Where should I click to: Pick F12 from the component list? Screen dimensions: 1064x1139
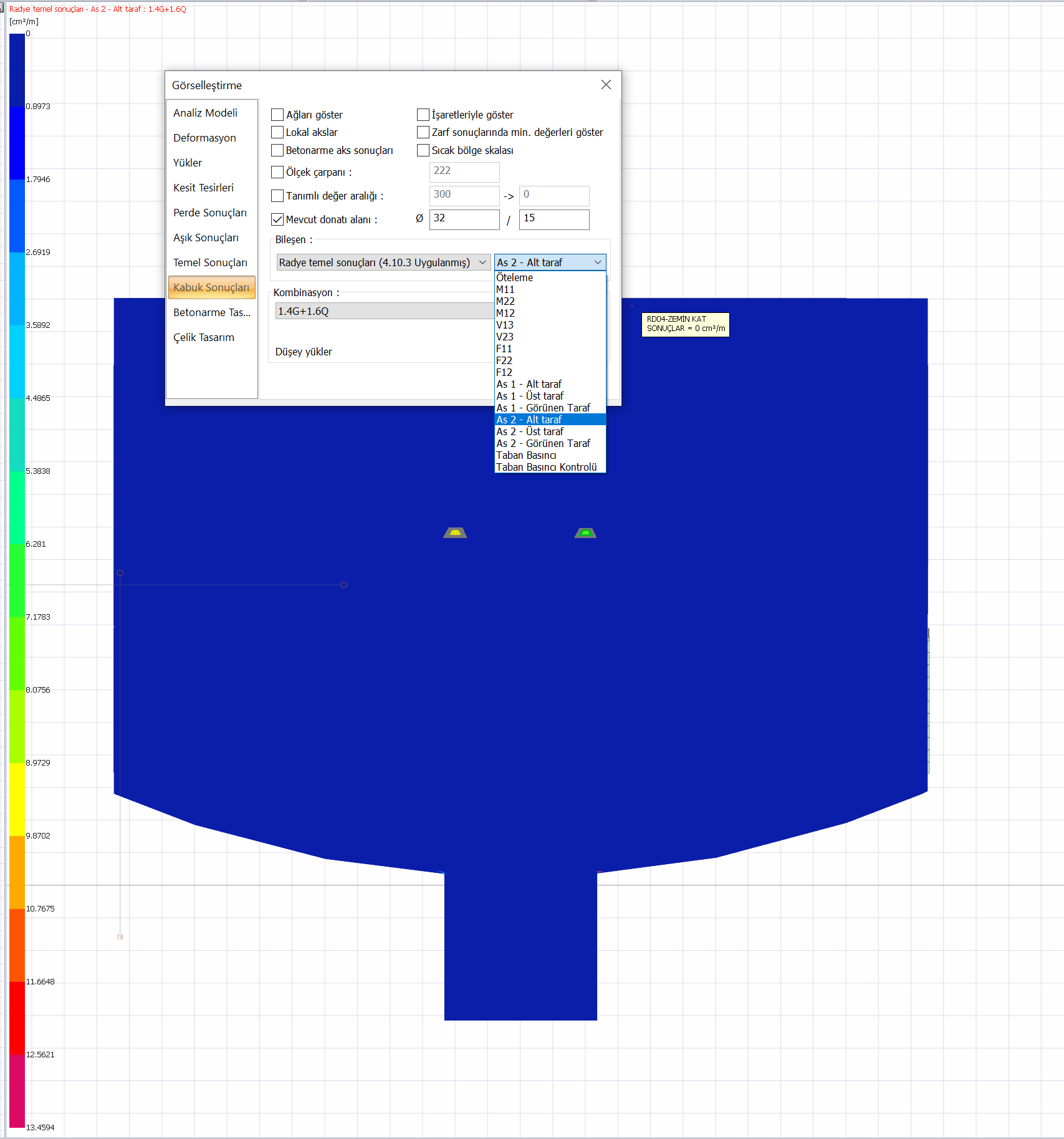point(550,372)
